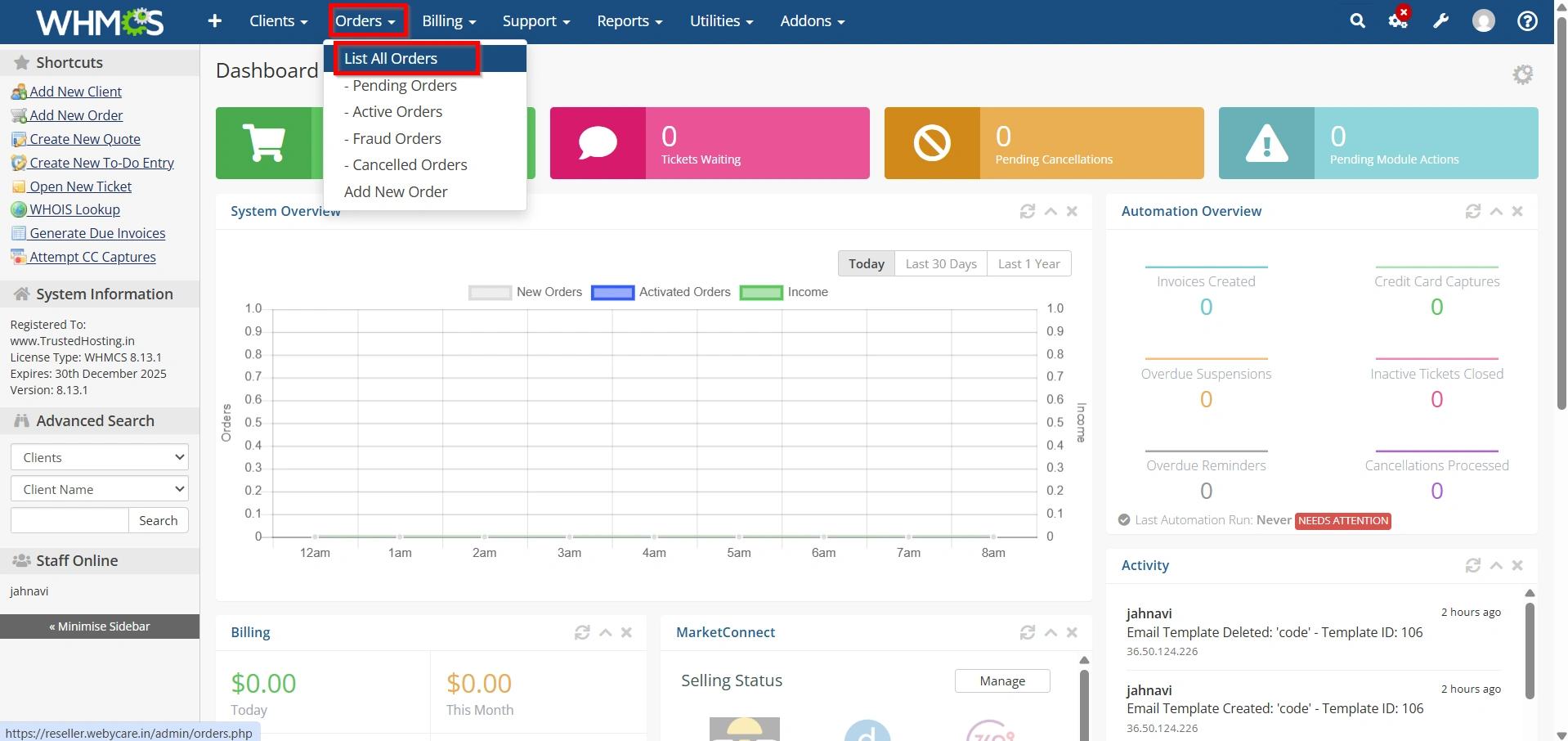Open dashboard settings gear icon
Screen dimensions: 1568x741
pos(1523,74)
